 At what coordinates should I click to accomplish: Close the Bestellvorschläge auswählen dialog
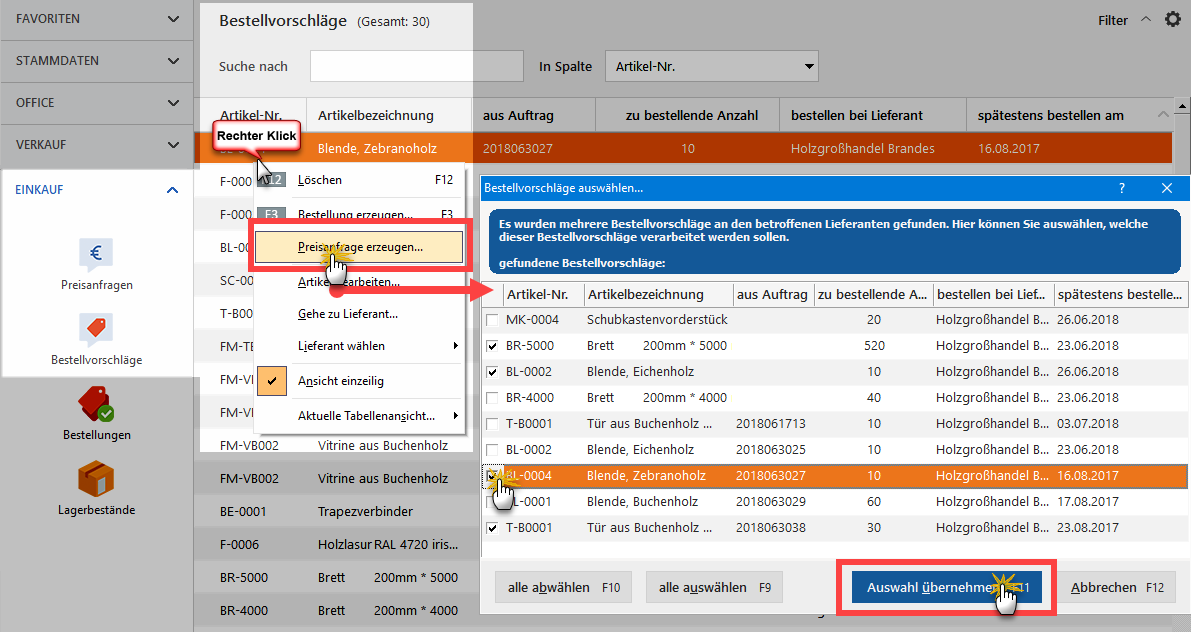1167,188
